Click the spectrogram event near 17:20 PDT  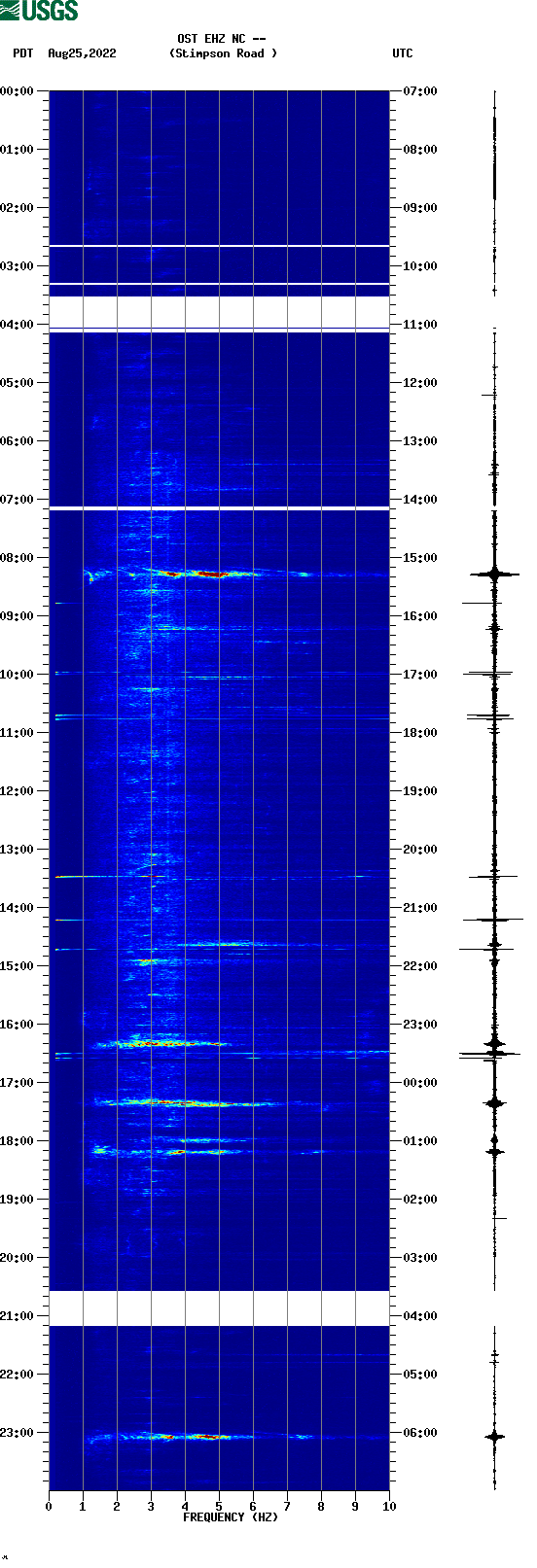(x=185, y=1102)
